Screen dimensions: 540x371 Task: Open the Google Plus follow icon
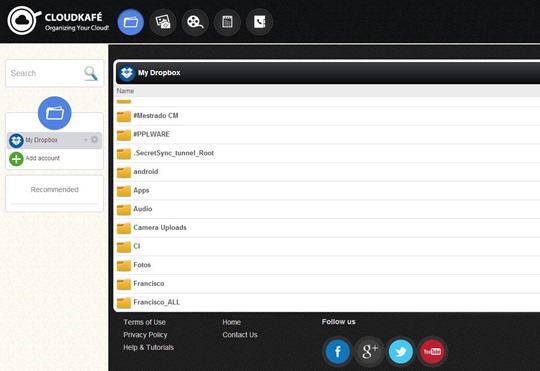[x=369, y=352]
